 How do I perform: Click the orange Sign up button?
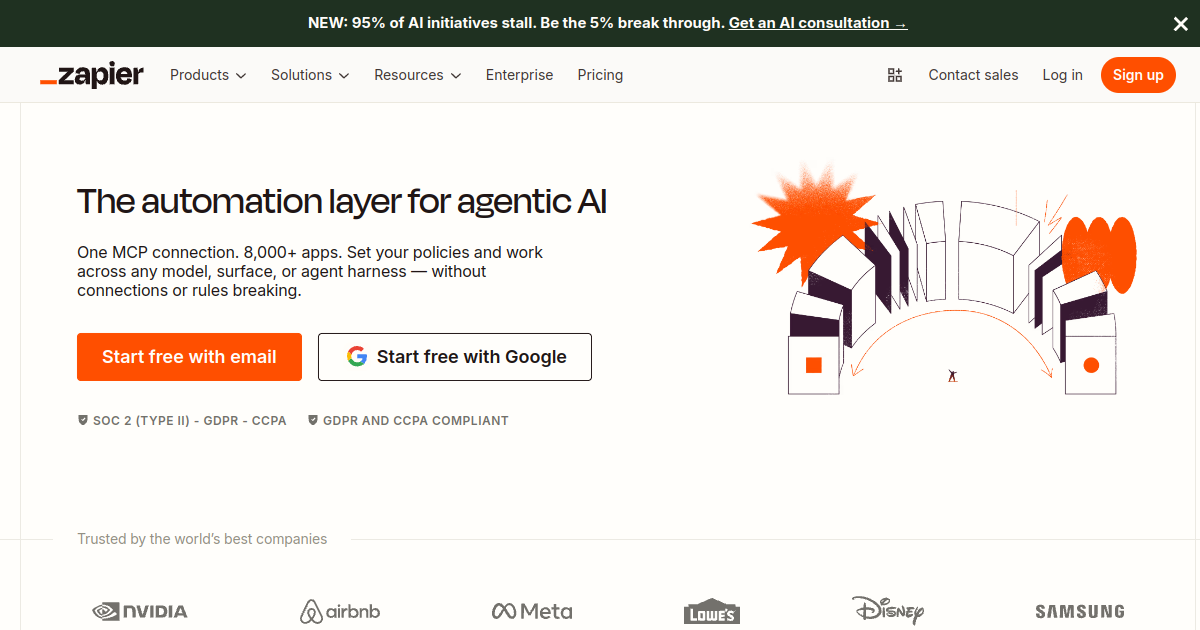(x=1138, y=75)
